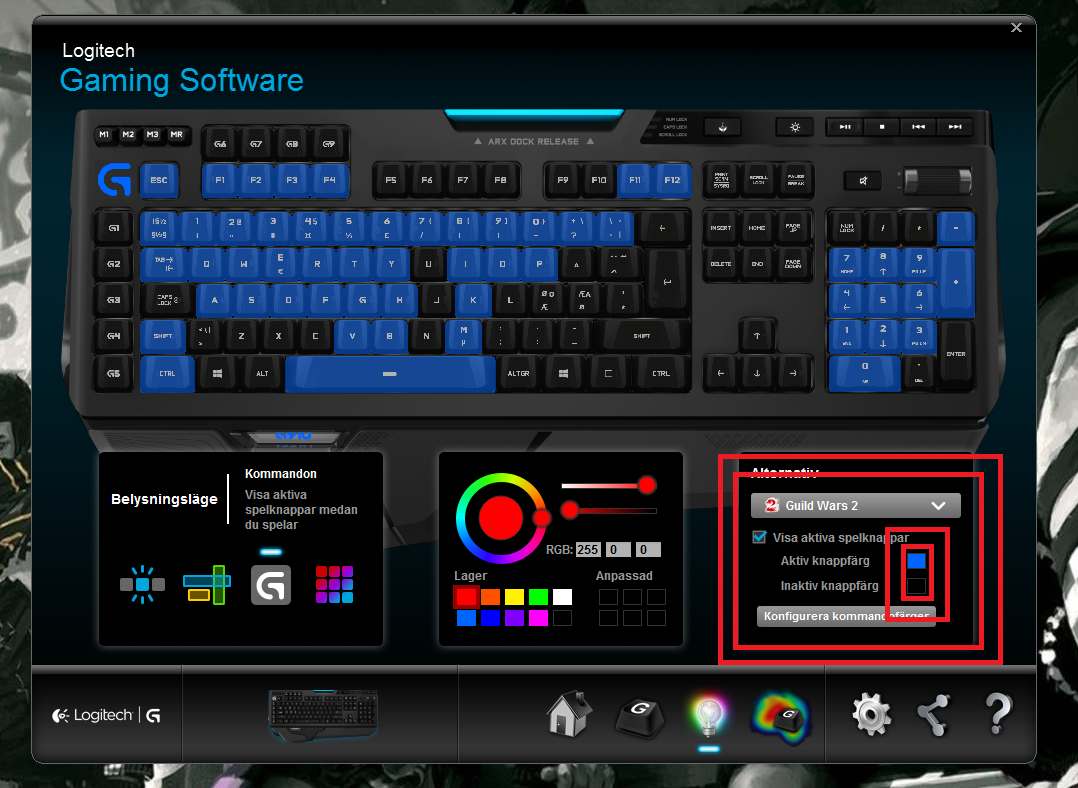Close the Logitech Gaming Software window
Viewport: 1078px width, 788px height.
(x=1016, y=28)
